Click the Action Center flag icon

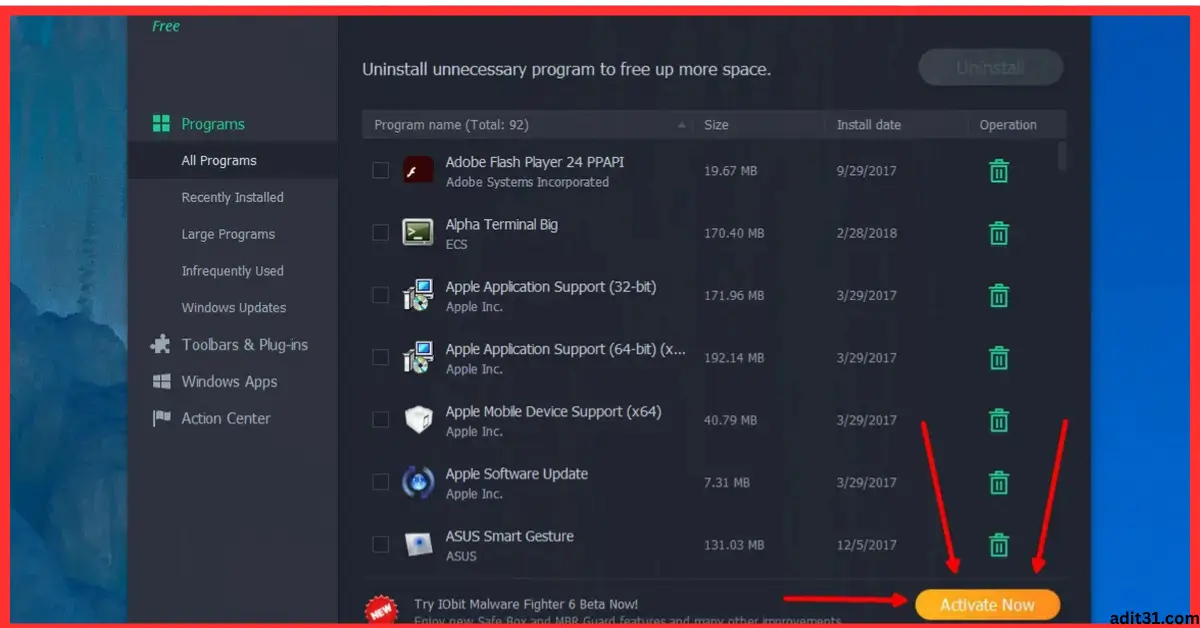coord(161,419)
